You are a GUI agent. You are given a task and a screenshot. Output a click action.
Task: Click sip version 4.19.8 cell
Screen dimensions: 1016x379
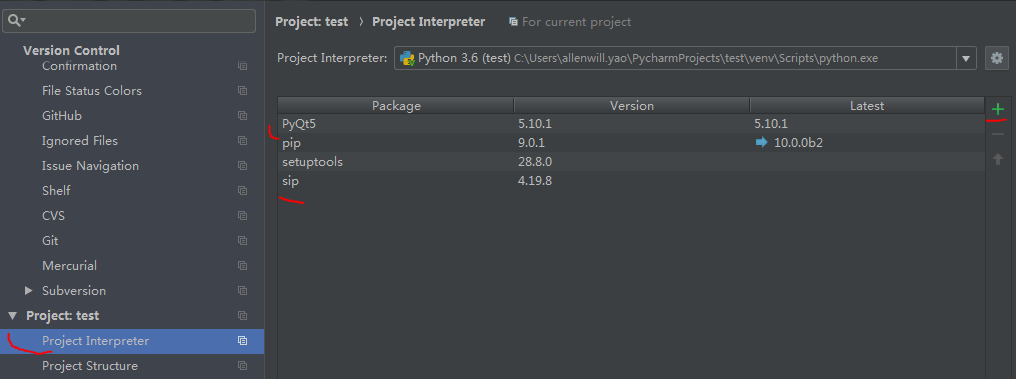(535, 181)
